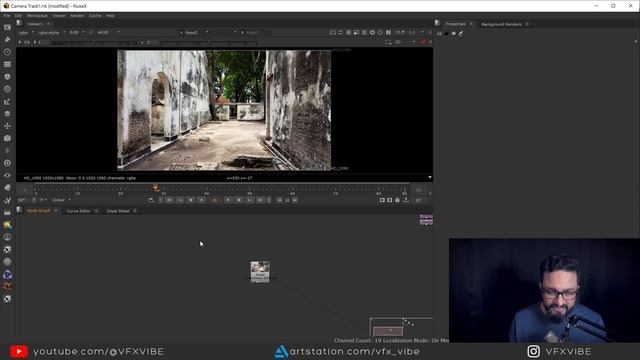The image size is (640, 360).
Task: Open the Keyer nodes toolbar menu
Action: [x=7, y=101]
